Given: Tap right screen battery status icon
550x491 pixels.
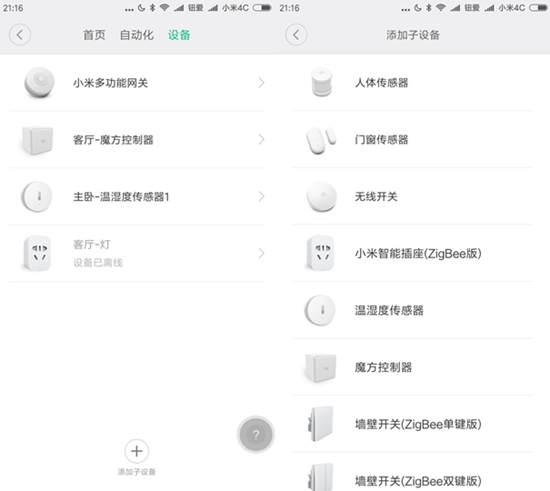Looking at the screenshot, I should 538,8.
